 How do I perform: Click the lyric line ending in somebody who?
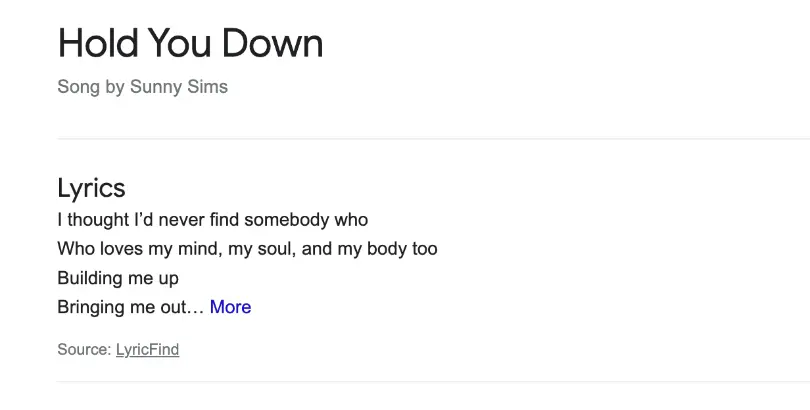(x=212, y=219)
